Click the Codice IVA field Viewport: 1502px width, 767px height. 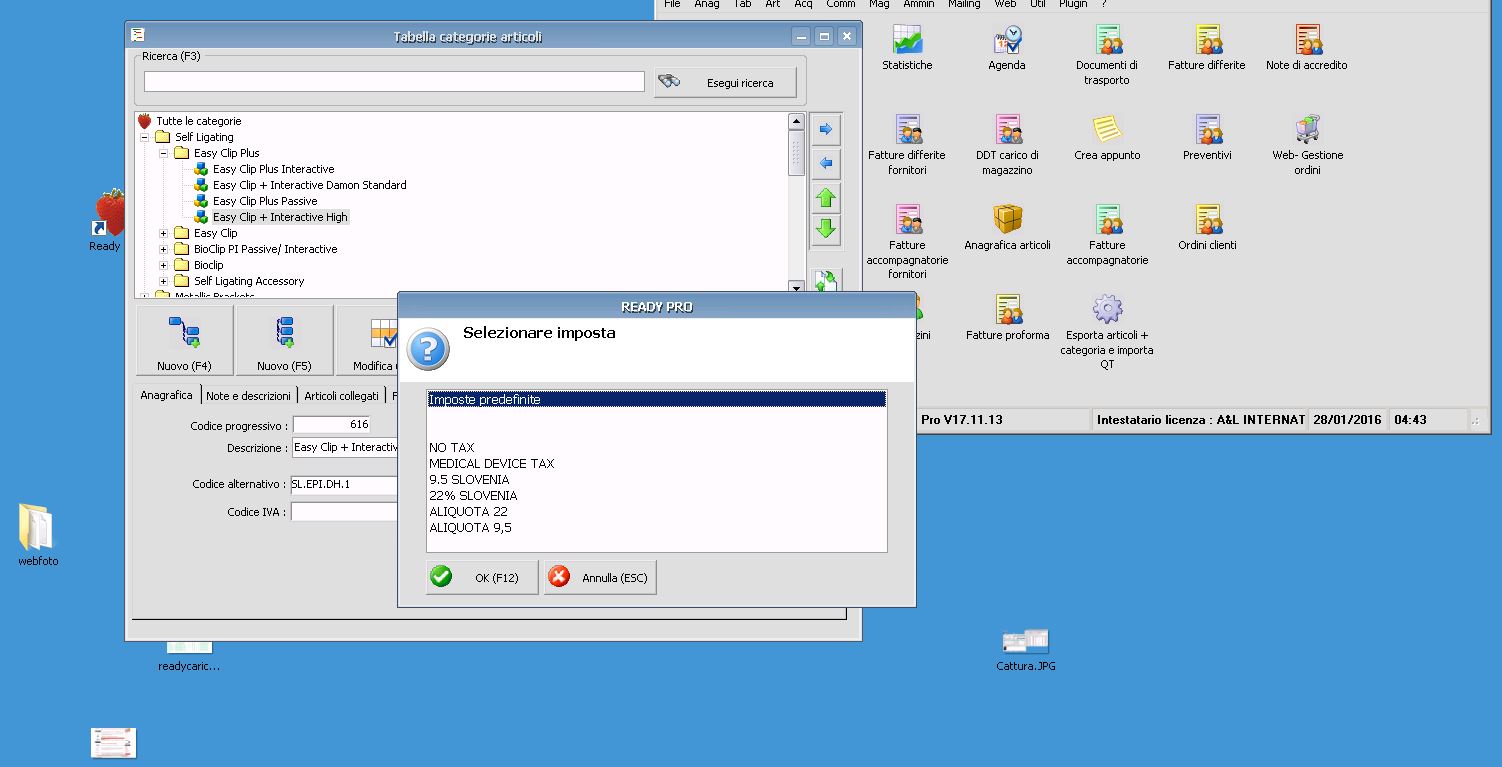344,512
